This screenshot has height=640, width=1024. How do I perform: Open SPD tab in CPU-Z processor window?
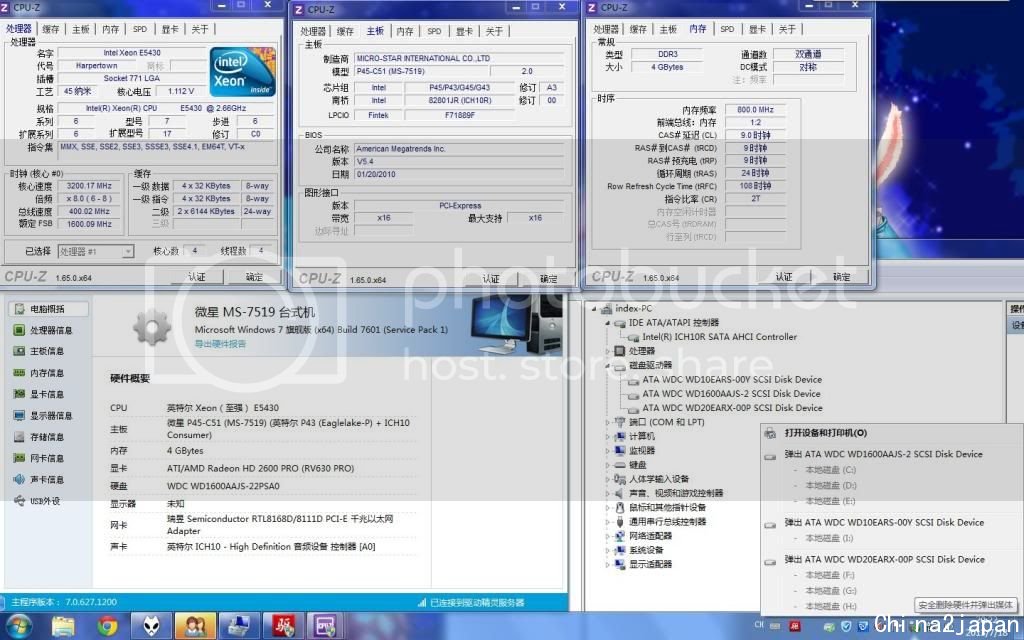(x=140, y=29)
